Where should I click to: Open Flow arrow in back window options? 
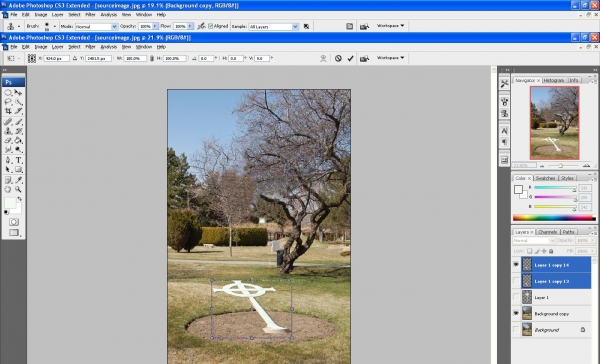point(190,26)
